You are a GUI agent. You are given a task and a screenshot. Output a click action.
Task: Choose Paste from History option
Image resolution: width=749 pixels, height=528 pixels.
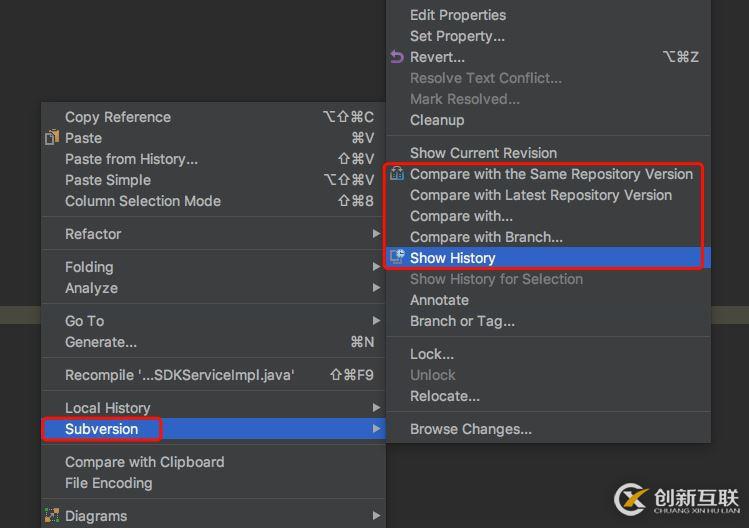[x=131, y=159]
